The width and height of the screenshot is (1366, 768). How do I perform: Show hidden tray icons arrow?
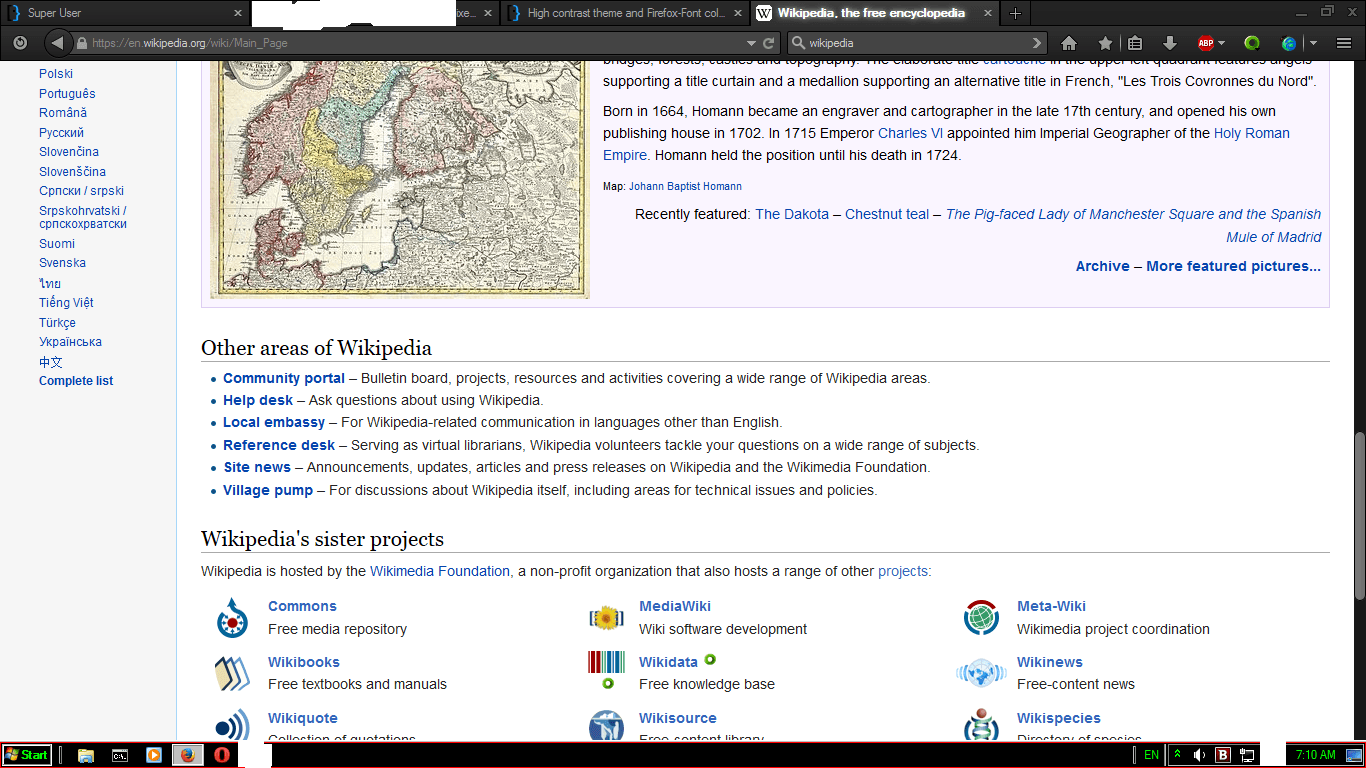click(x=1178, y=755)
